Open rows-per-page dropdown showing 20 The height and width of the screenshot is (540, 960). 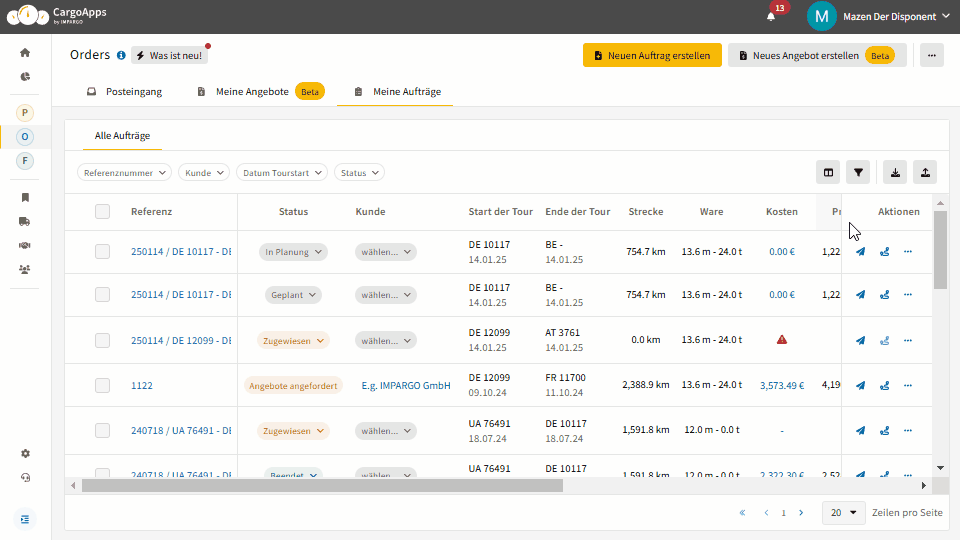(x=843, y=512)
